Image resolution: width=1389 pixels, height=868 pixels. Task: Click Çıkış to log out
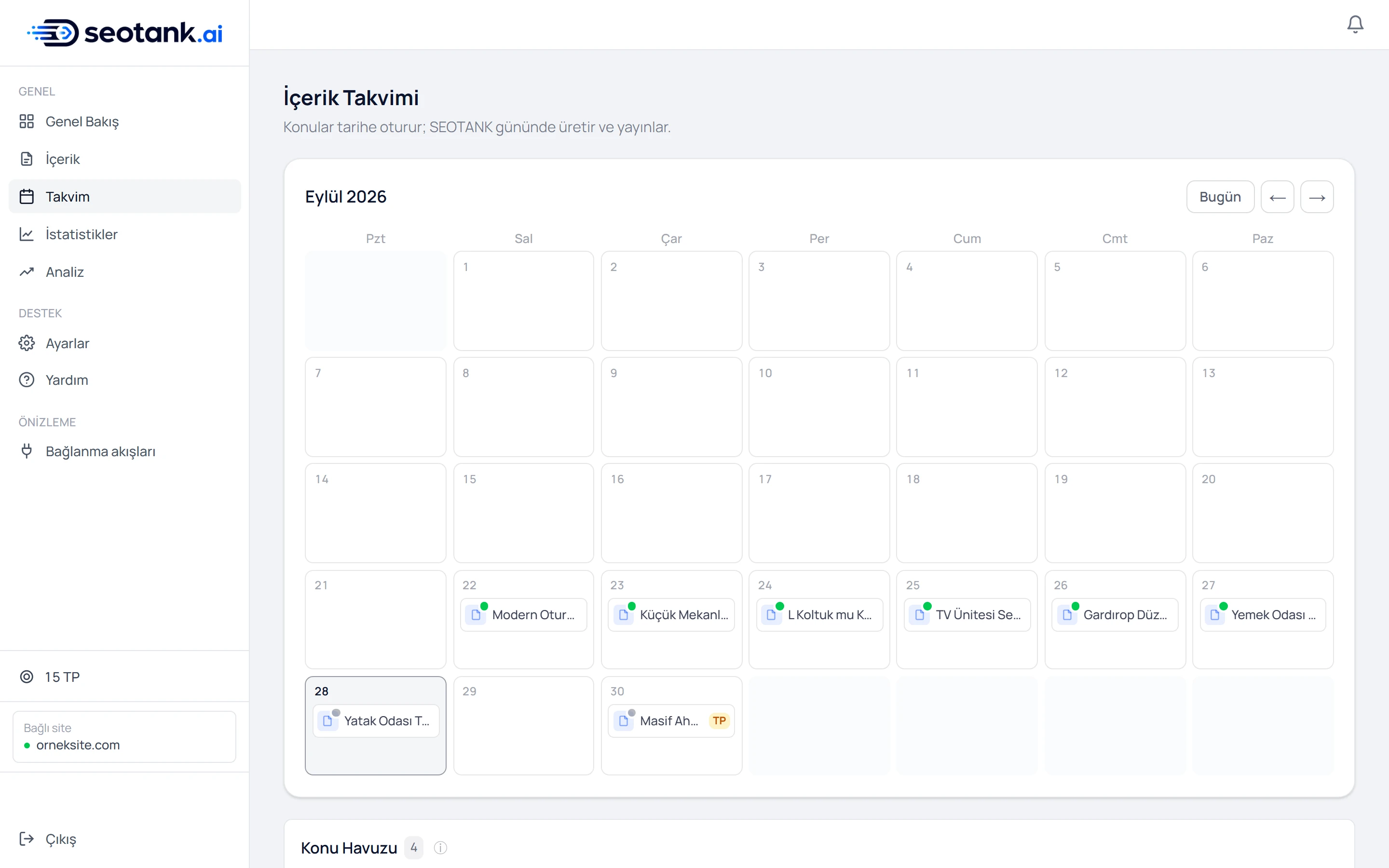click(124, 839)
